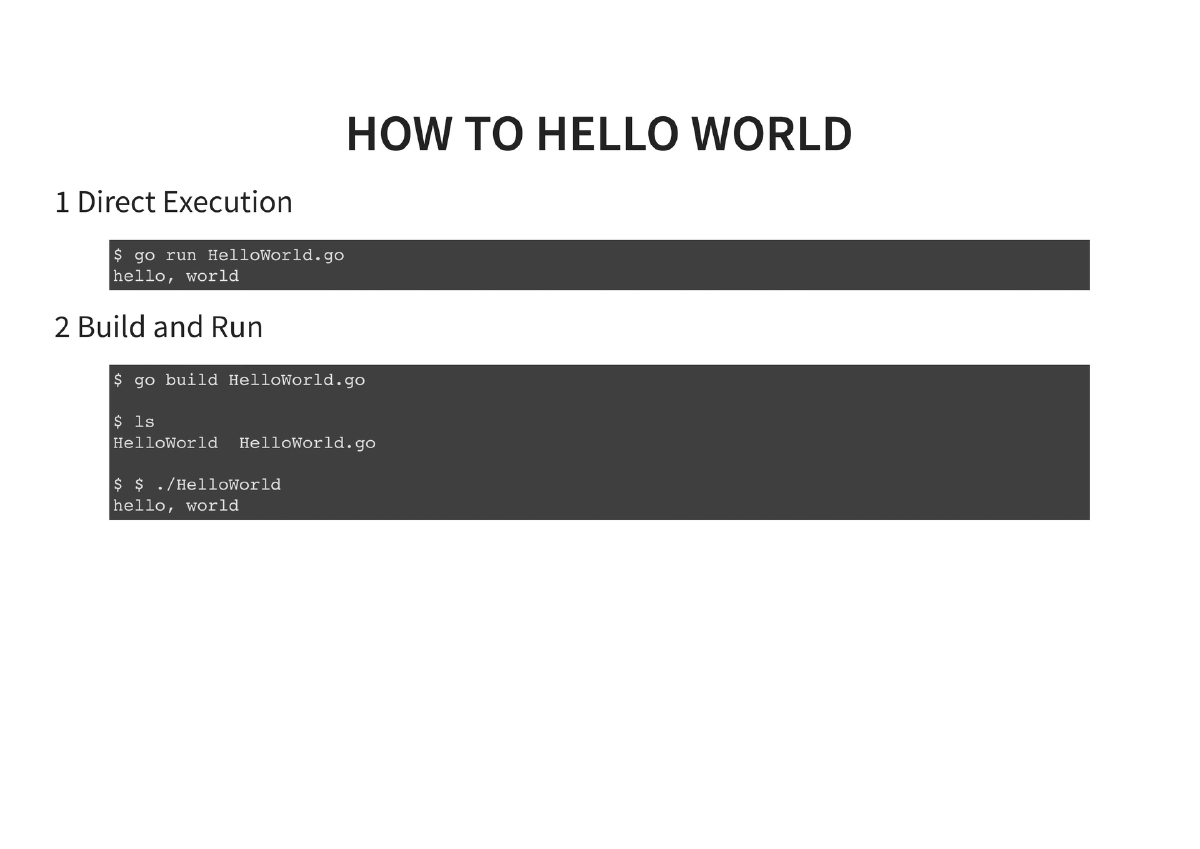Select the heading 2 Build and Run
The height and width of the screenshot is (849, 1200).
[x=159, y=326]
